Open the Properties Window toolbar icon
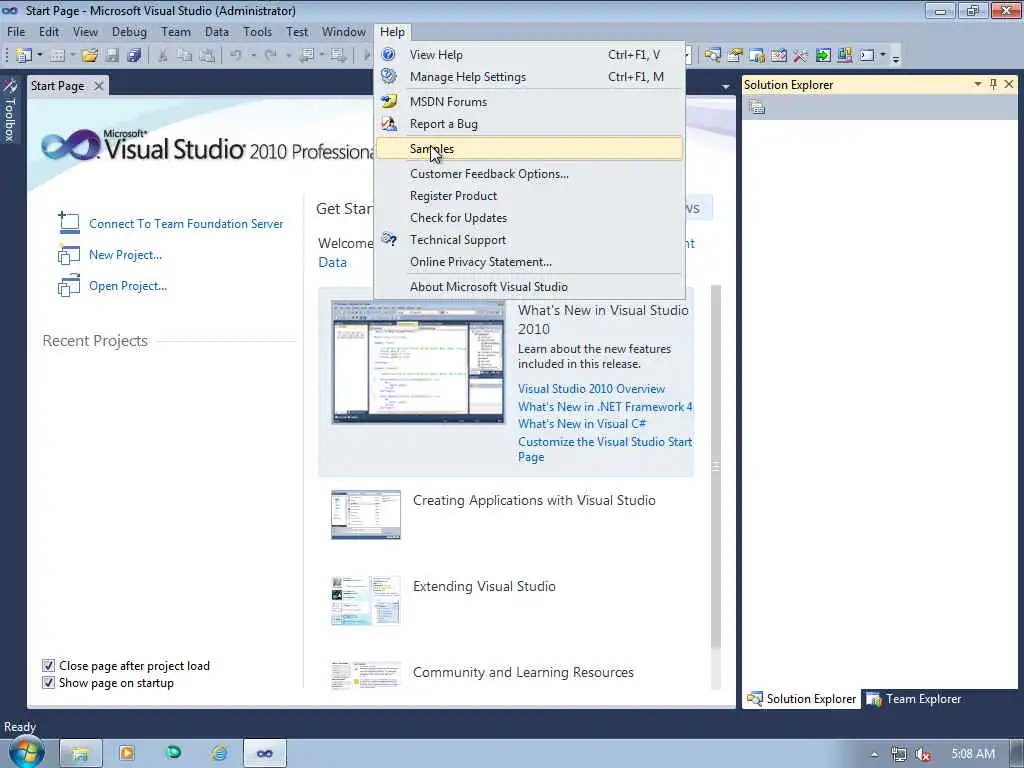The height and width of the screenshot is (768, 1024). tap(735, 56)
